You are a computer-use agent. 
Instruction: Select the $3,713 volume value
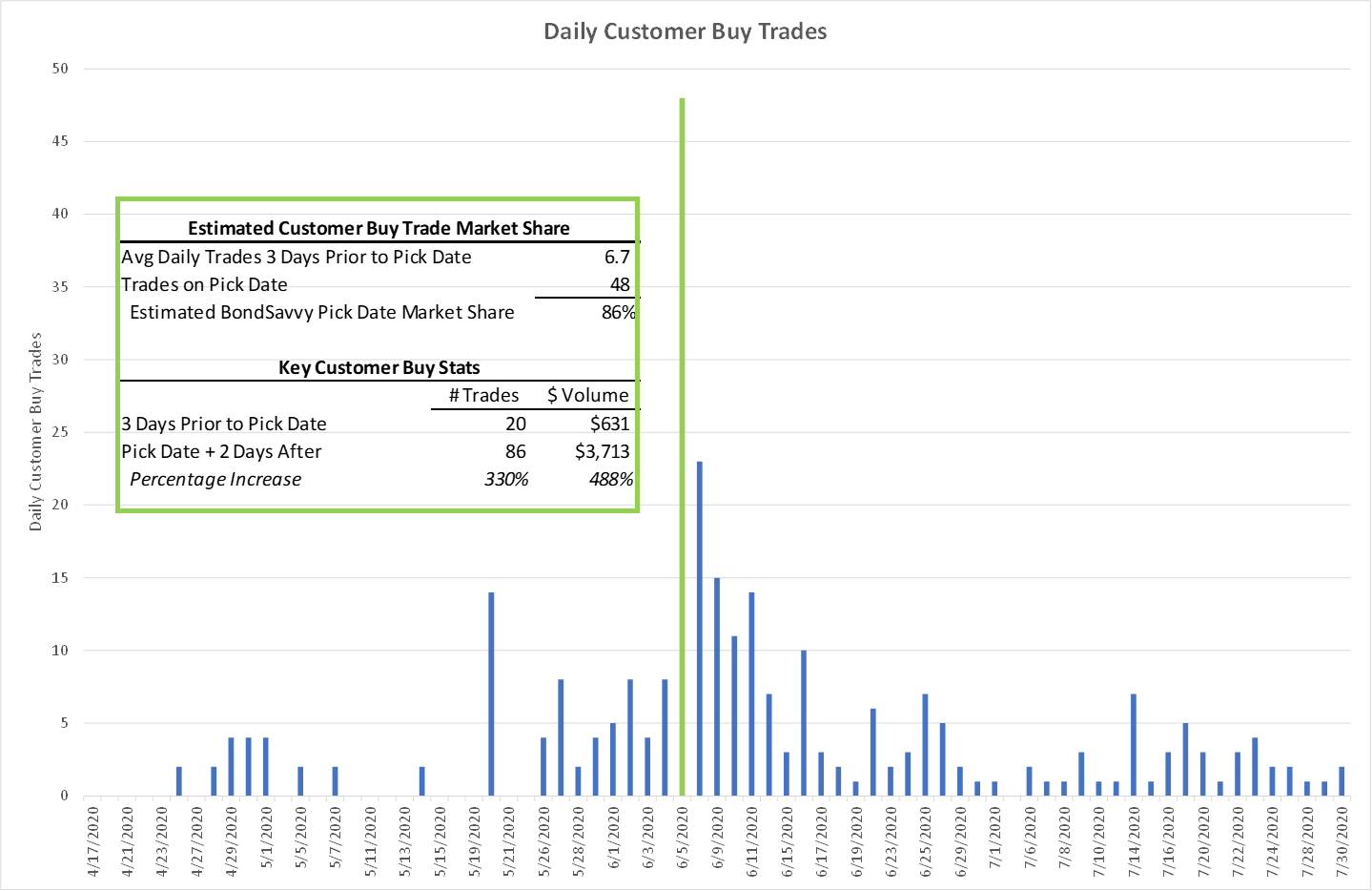(602, 451)
